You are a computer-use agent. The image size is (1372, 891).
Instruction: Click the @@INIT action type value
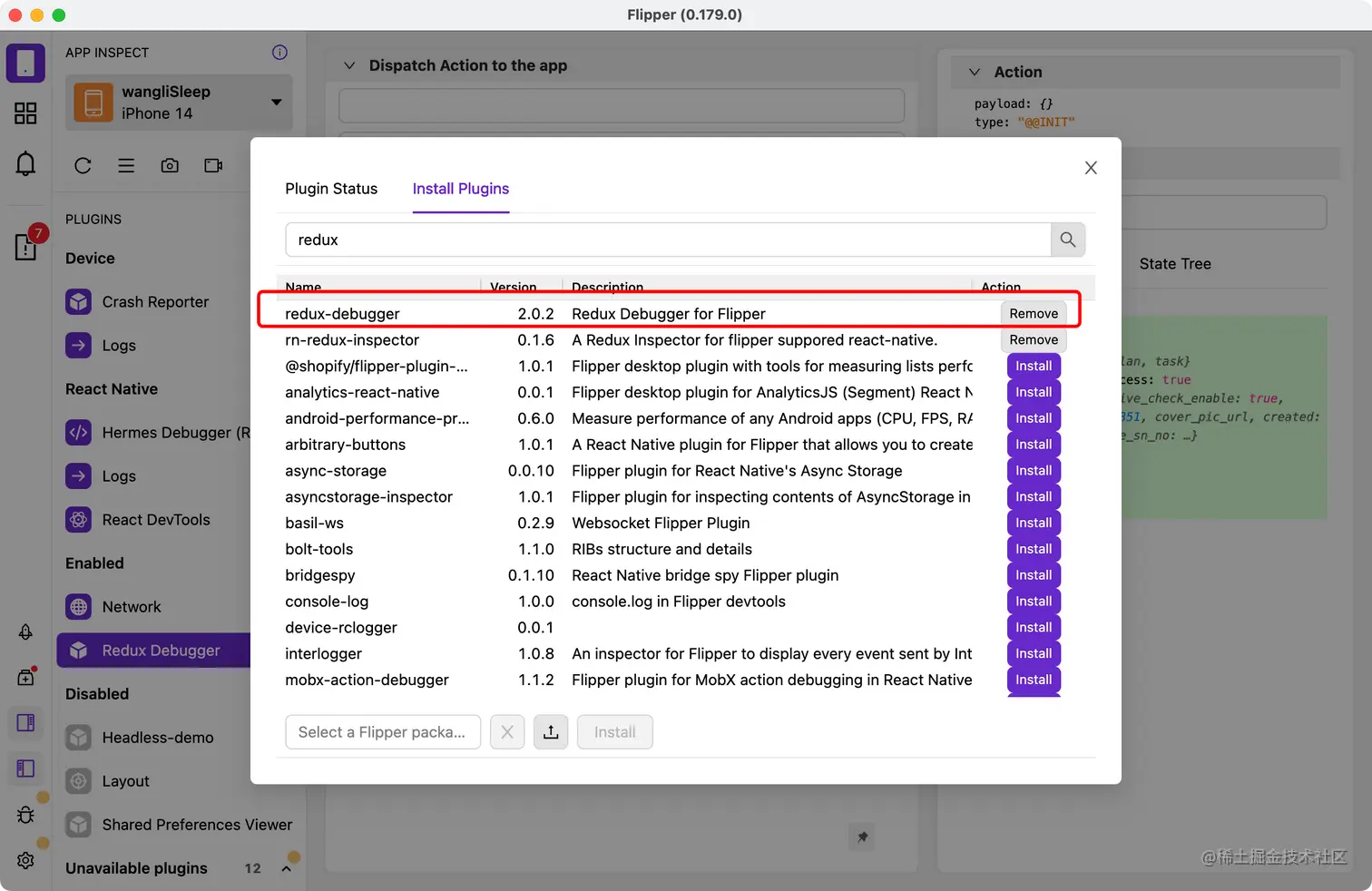click(x=1045, y=122)
